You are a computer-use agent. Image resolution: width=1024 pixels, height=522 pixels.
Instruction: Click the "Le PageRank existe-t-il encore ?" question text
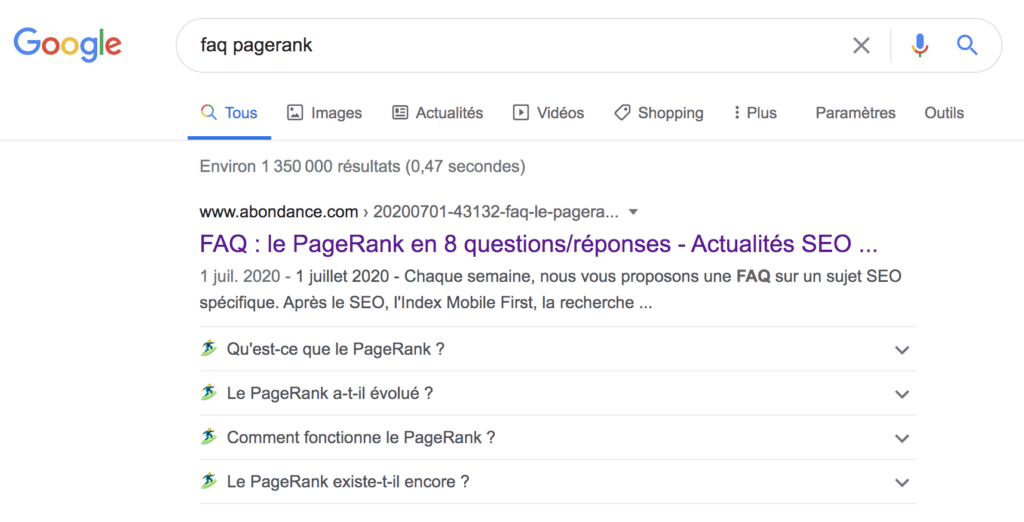click(348, 481)
